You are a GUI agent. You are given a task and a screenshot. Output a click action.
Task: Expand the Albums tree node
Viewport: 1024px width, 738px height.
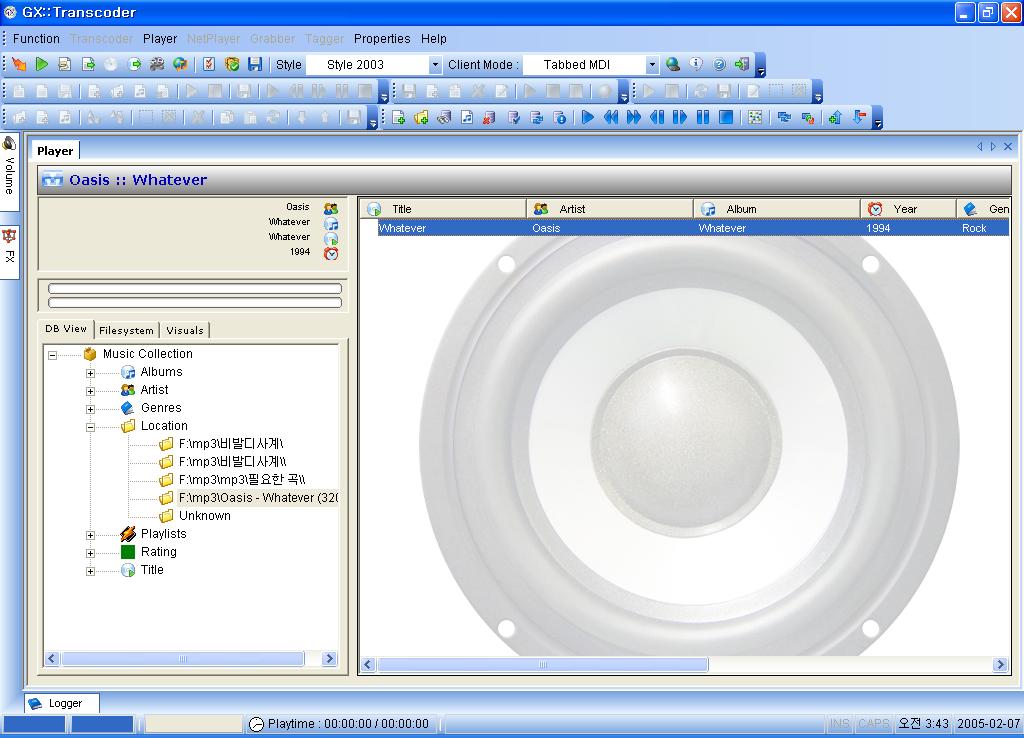[90, 372]
